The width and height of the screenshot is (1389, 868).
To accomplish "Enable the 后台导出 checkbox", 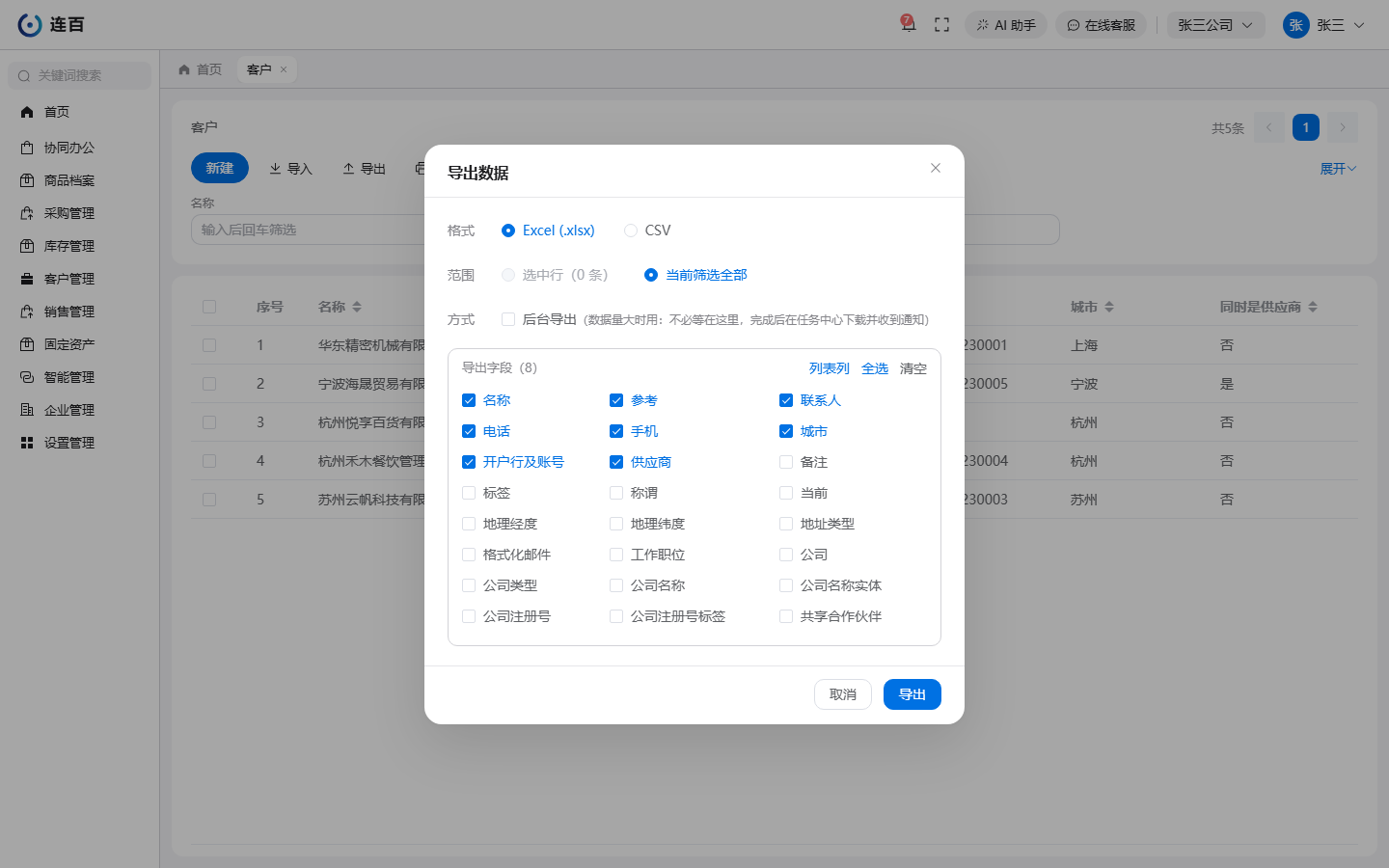I will [x=508, y=319].
